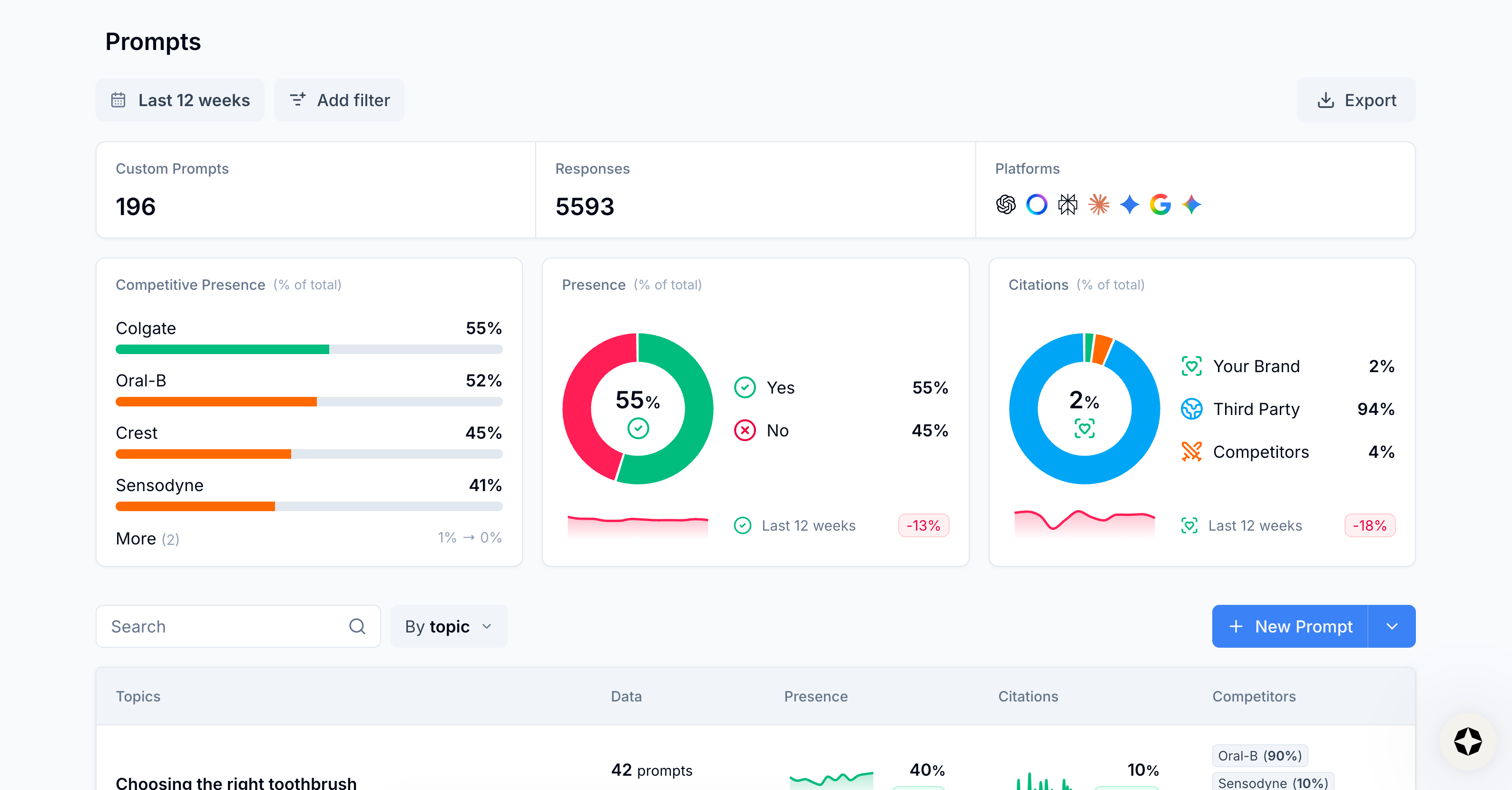The width and height of the screenshot is (1512, 790).
Task: Expand the New Prompt arrow menu
Action: point(1392,626)
